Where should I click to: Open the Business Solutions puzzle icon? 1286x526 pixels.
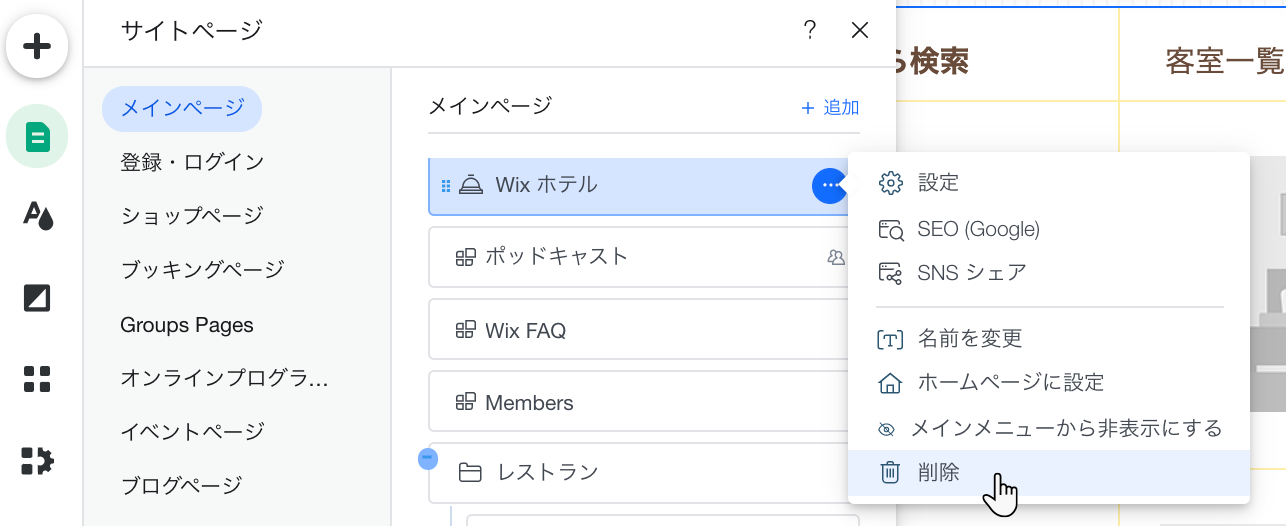(37, 461)
